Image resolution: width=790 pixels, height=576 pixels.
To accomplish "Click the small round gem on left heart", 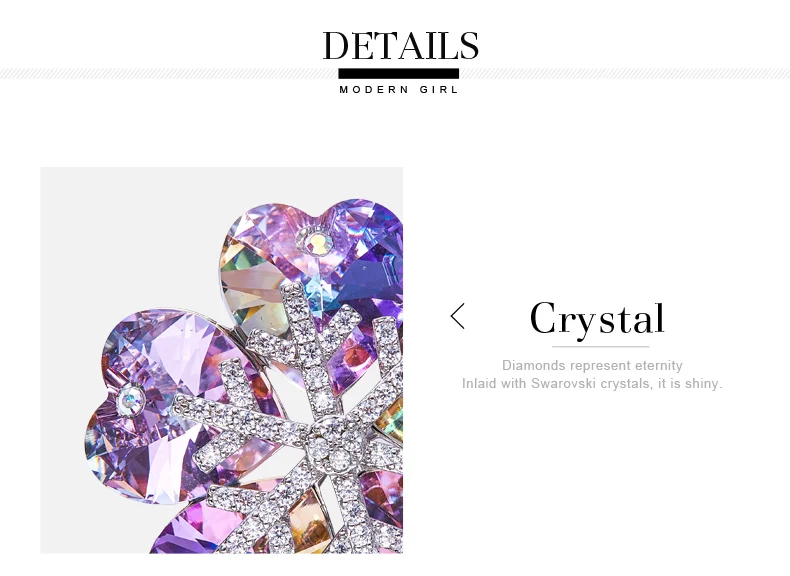I will click(132, 400).
